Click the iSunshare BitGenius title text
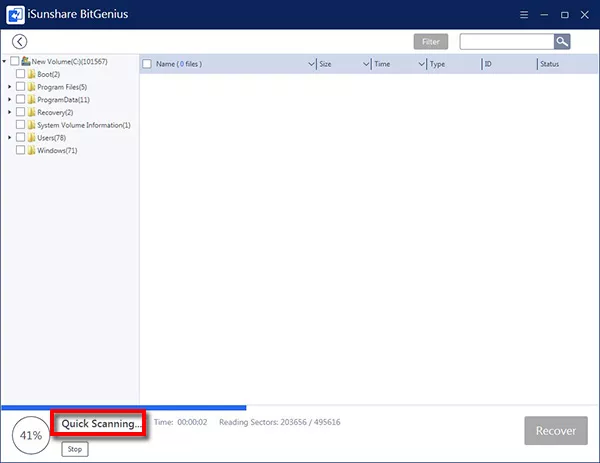The height and width of the screenshot is (463, 600). [x=78, y=14]
